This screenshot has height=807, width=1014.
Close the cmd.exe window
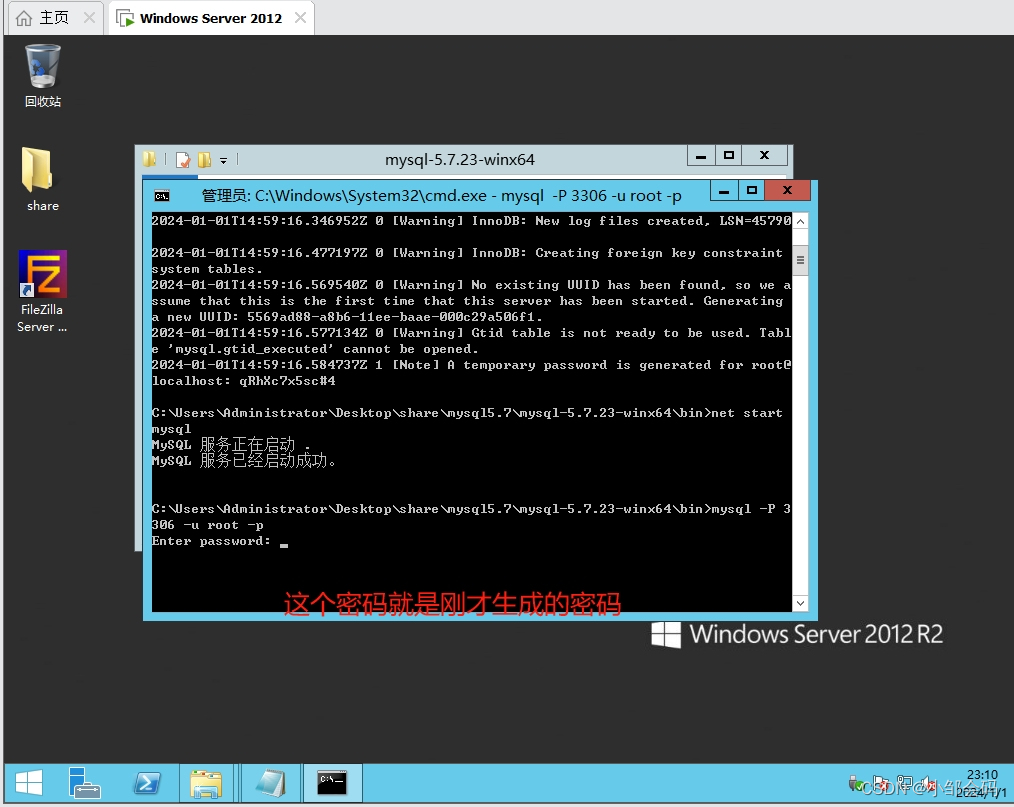point(787,191)
